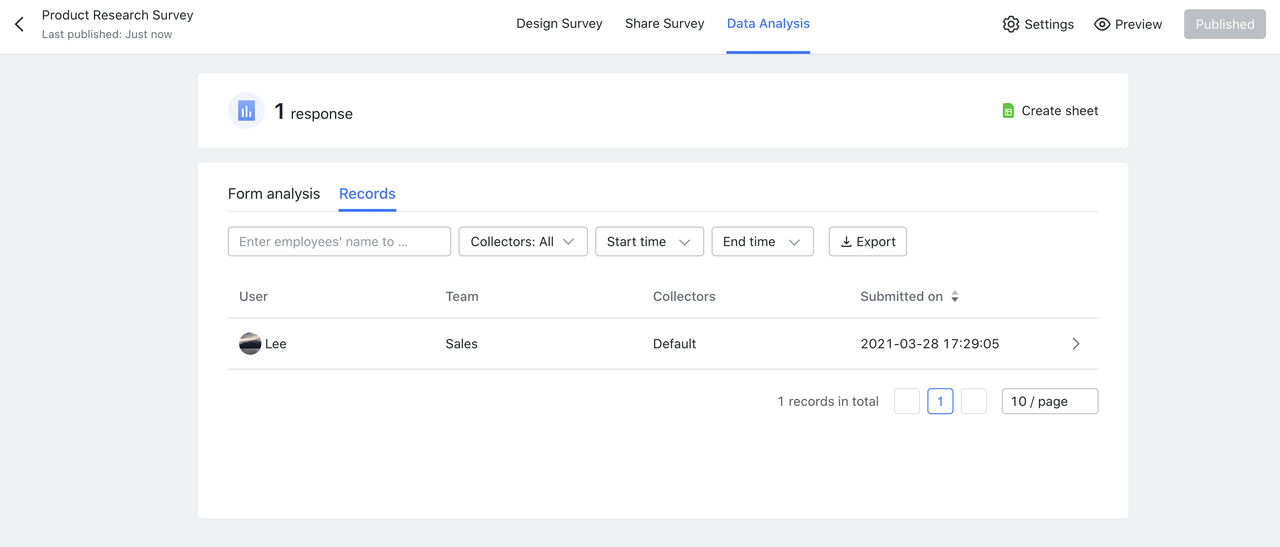Image resolution: width=1280 pixels, height=547 pixels.
Task: Select the Data Analysis tab
Action: pos(768,24)
